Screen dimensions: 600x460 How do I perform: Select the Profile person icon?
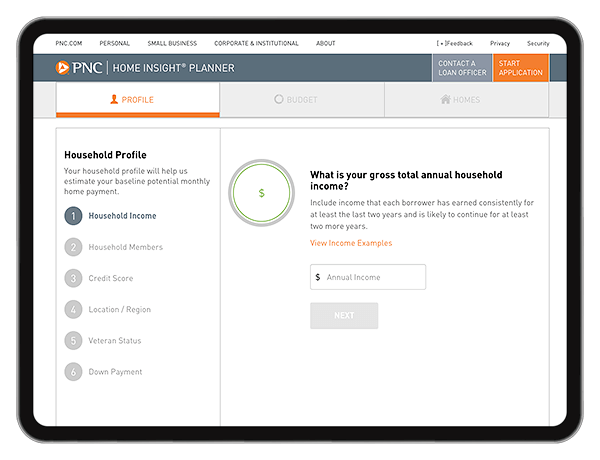coord(114,100)
